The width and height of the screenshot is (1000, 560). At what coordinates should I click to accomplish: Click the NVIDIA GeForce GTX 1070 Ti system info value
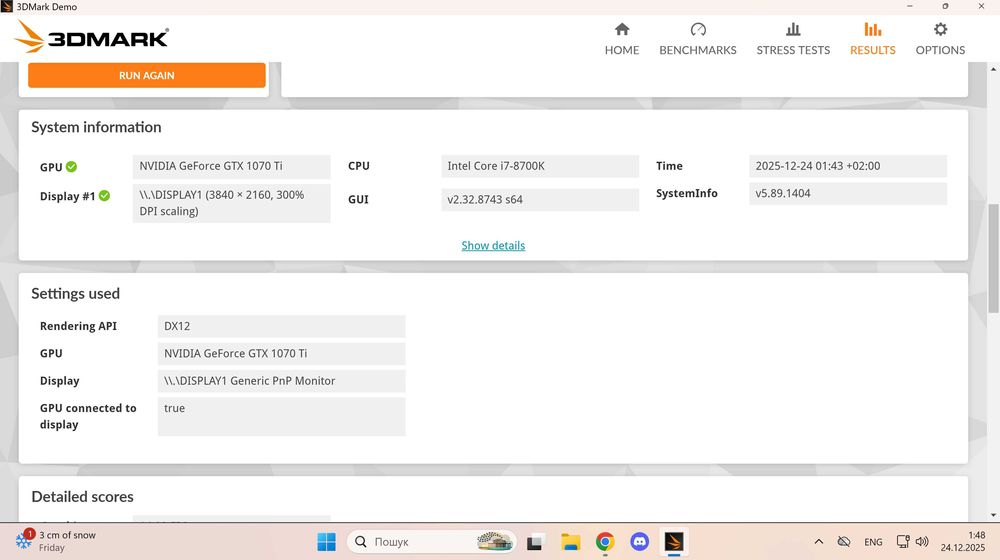click(x=232, y=166)
